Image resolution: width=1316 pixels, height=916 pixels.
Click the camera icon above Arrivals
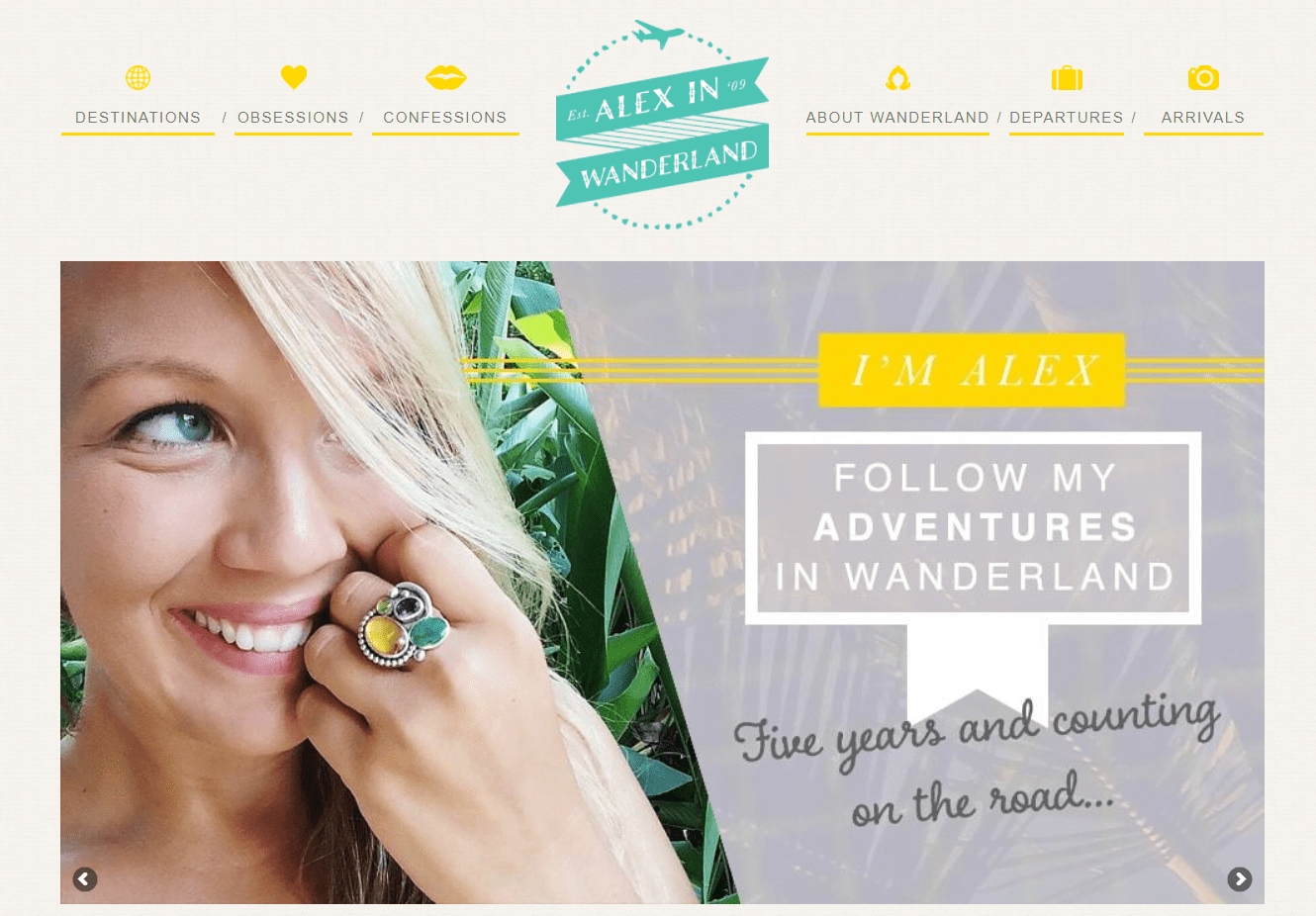click(x=1203, y=77)
